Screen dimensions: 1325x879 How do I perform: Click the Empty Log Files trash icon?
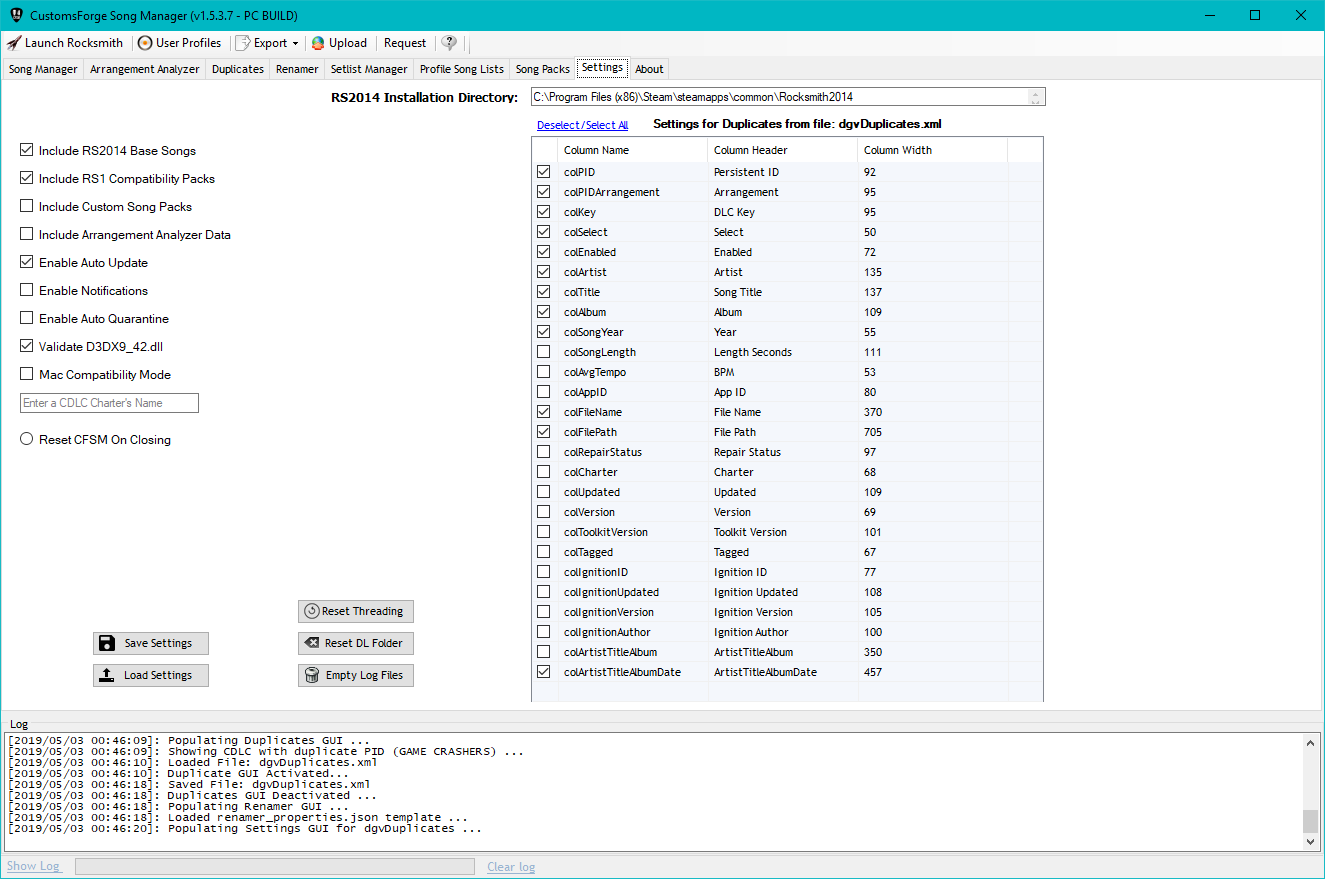click(311, 675)
